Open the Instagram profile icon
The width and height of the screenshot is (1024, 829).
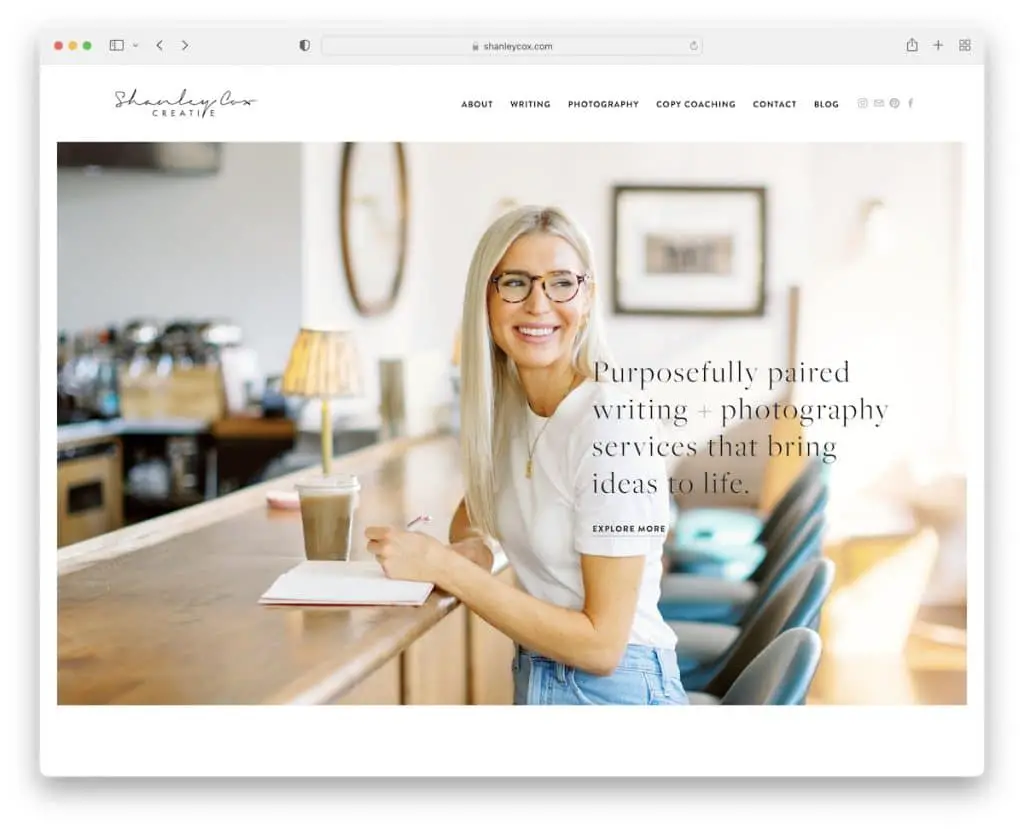click(x=862, y=103)
